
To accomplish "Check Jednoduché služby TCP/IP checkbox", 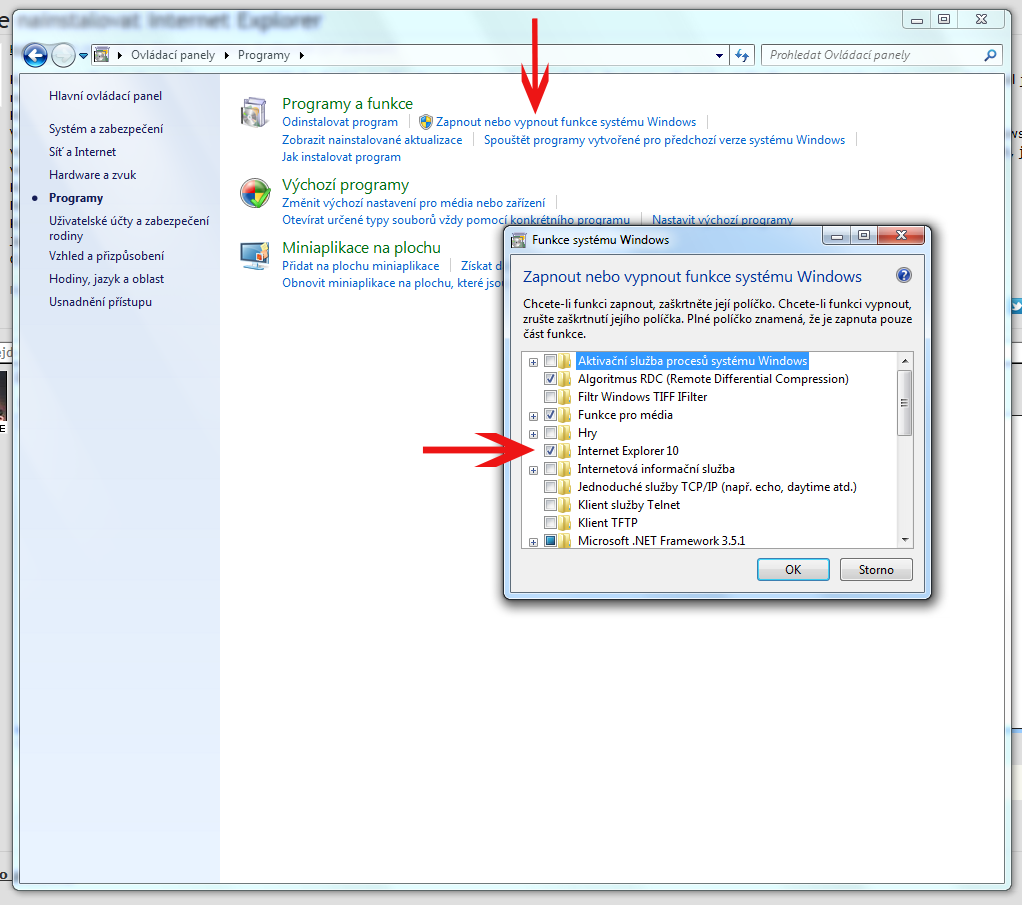I will tap(550, 486).
